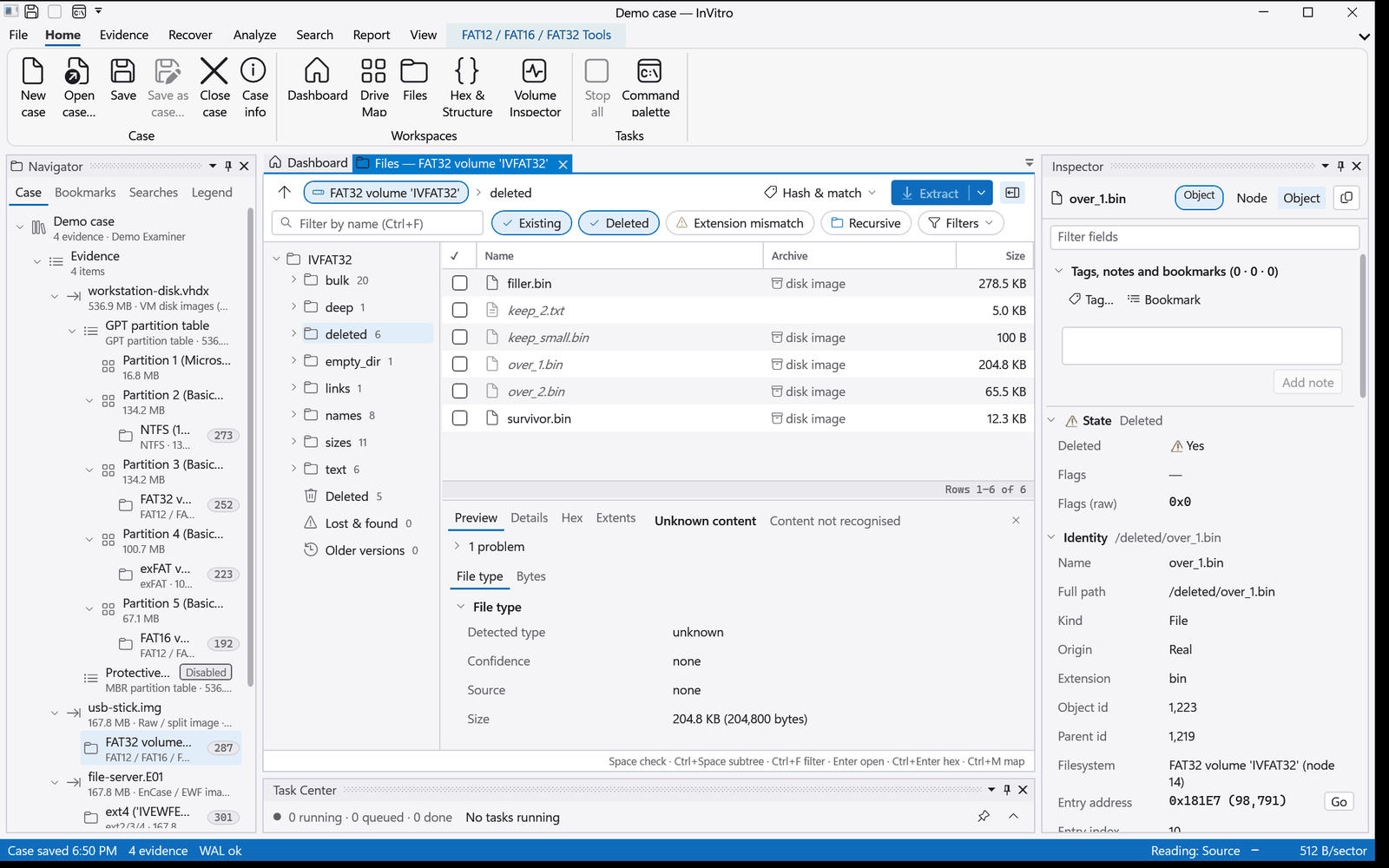This screenshot has width=1389, height=868.
Task: Pin the Navigator panel
Action: click(x=228, y=166)
